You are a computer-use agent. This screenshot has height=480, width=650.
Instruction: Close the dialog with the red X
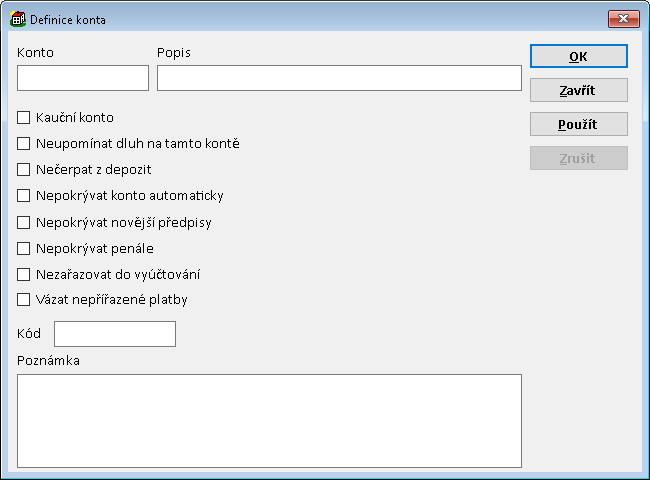click(x=624, y=19)
